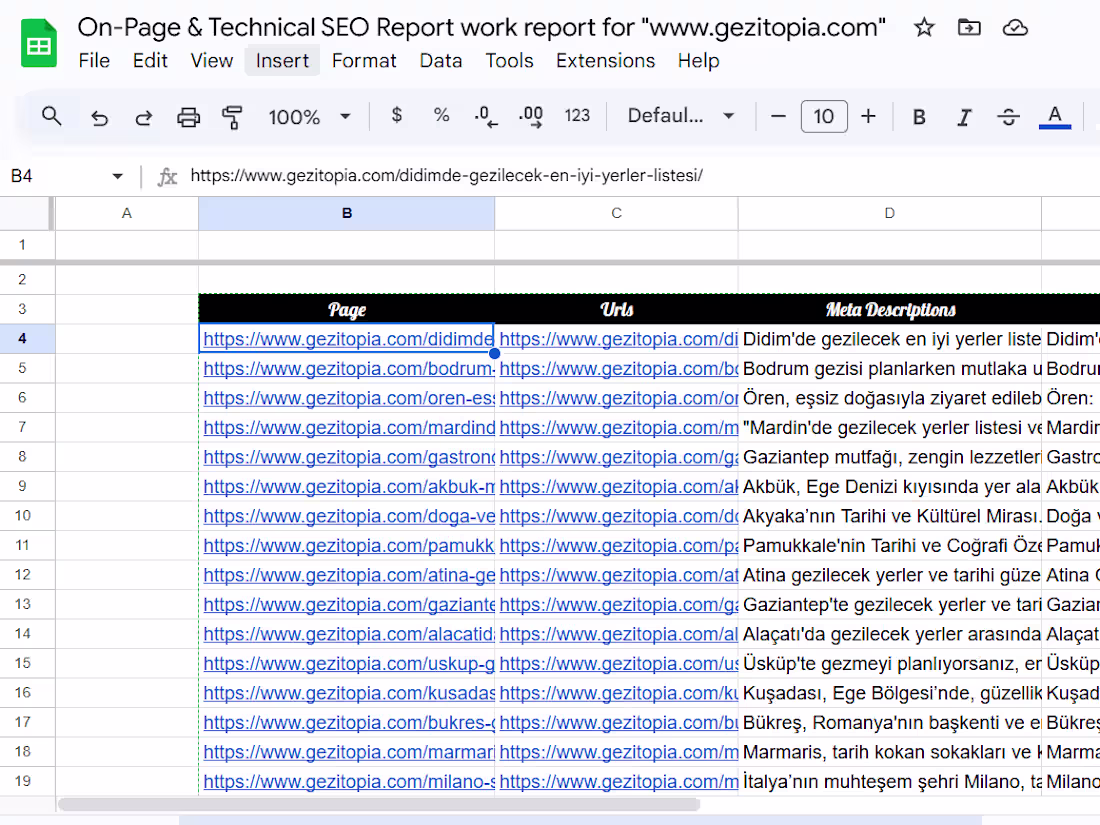Toggle bold formatting
1100x825 pixels.
point(918,117)
